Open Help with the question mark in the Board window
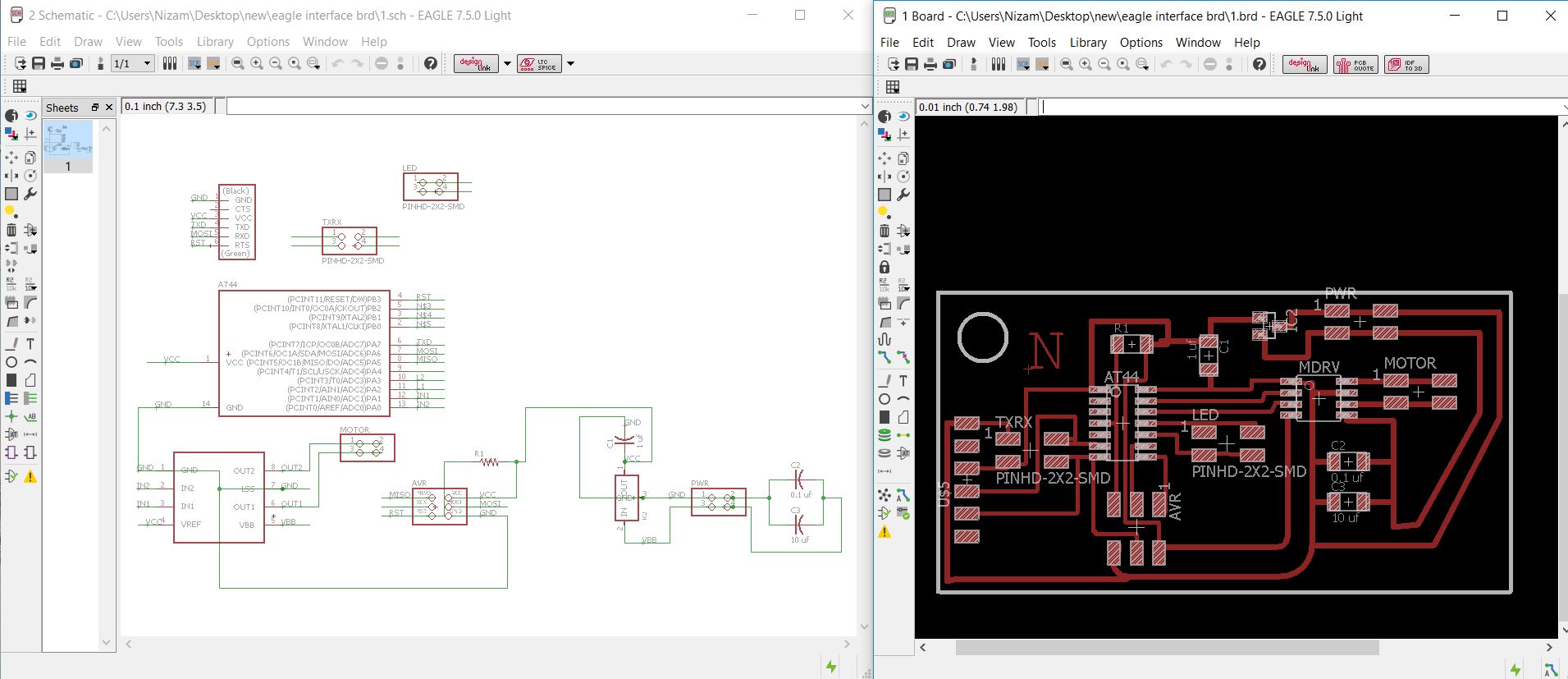 (x=1259, y=64)
